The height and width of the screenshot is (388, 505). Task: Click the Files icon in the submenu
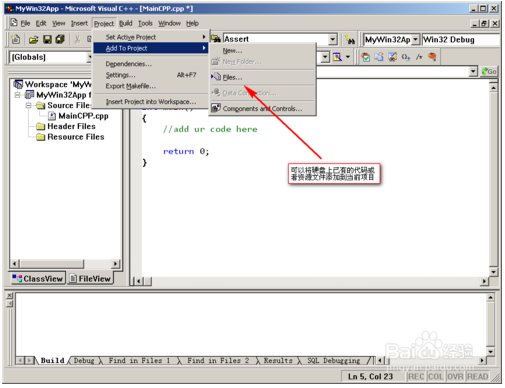(216, 77)
